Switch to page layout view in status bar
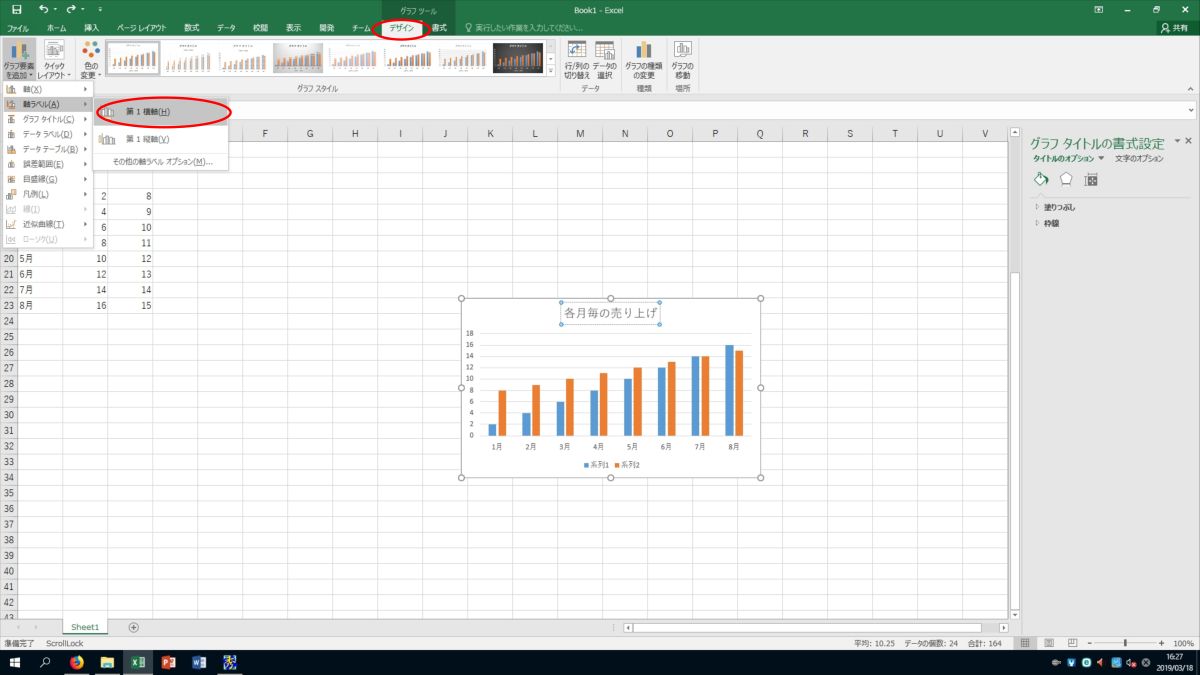 click(1047, 643)
